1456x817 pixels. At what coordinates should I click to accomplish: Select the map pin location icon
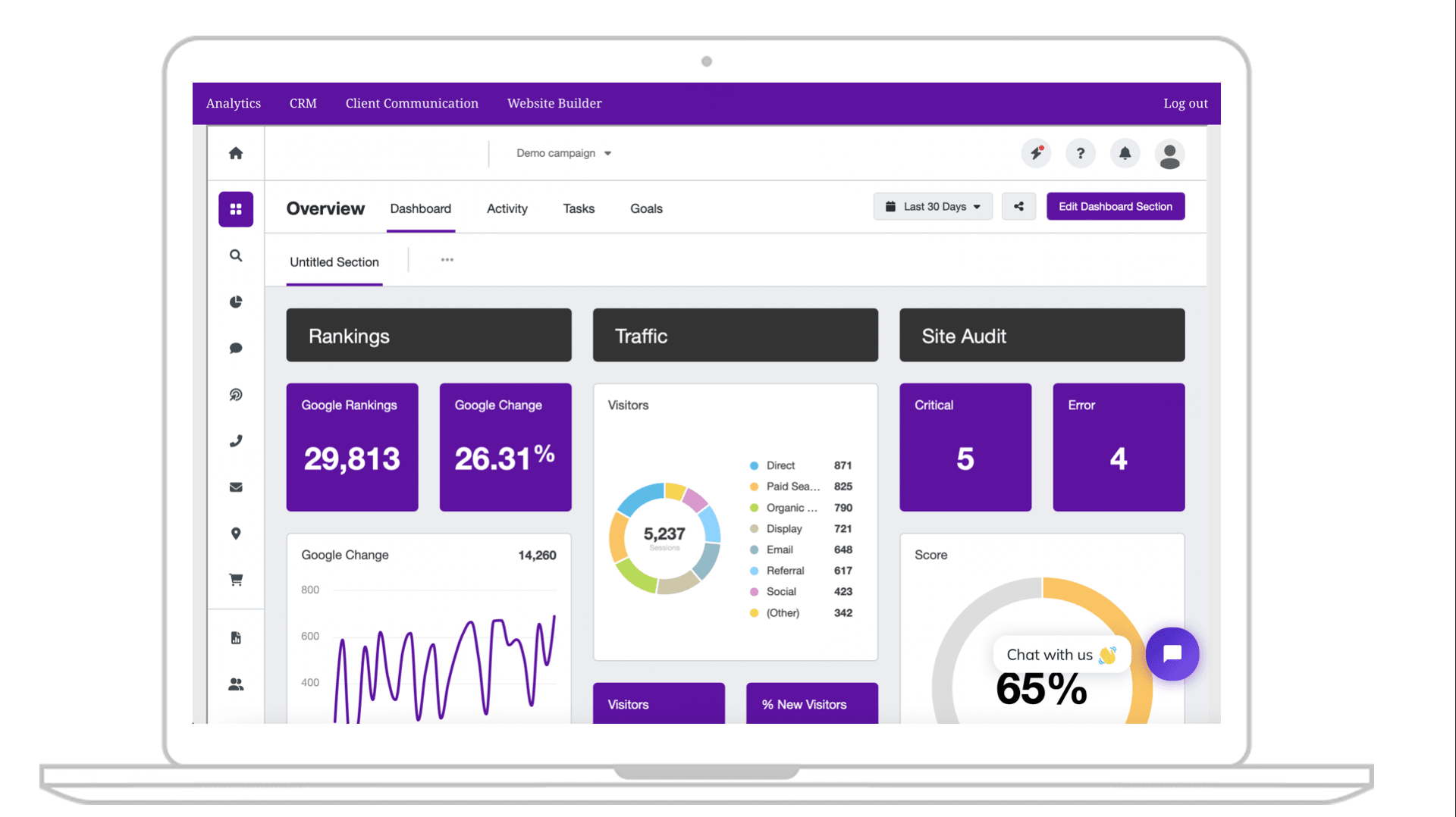236,534
